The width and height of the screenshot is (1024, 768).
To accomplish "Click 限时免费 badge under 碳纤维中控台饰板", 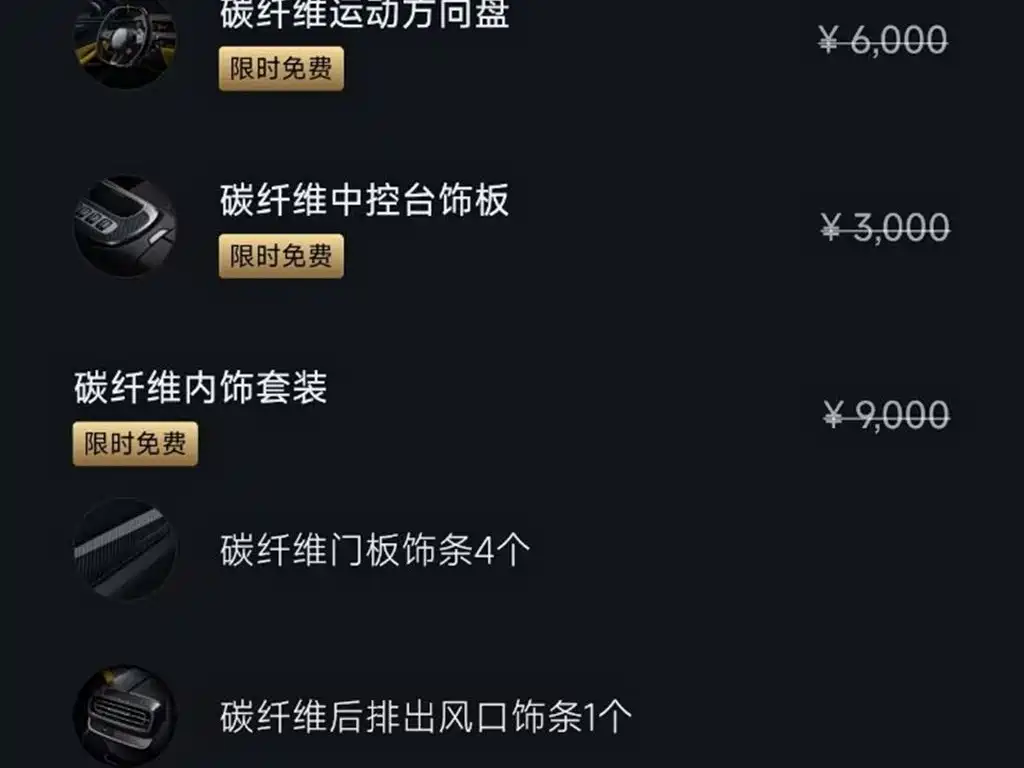I will point(281,256).
